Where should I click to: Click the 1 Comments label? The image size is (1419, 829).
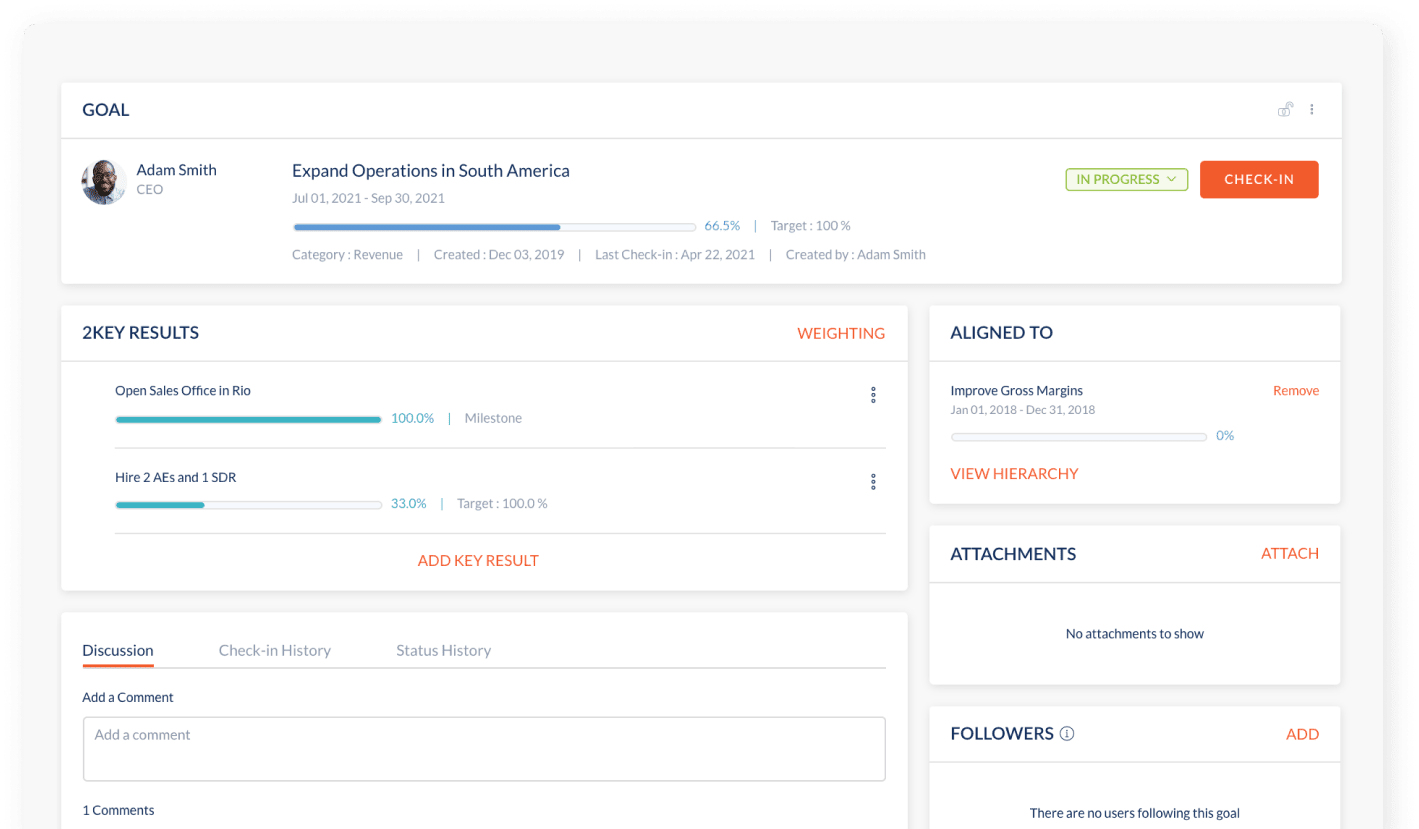118,810
